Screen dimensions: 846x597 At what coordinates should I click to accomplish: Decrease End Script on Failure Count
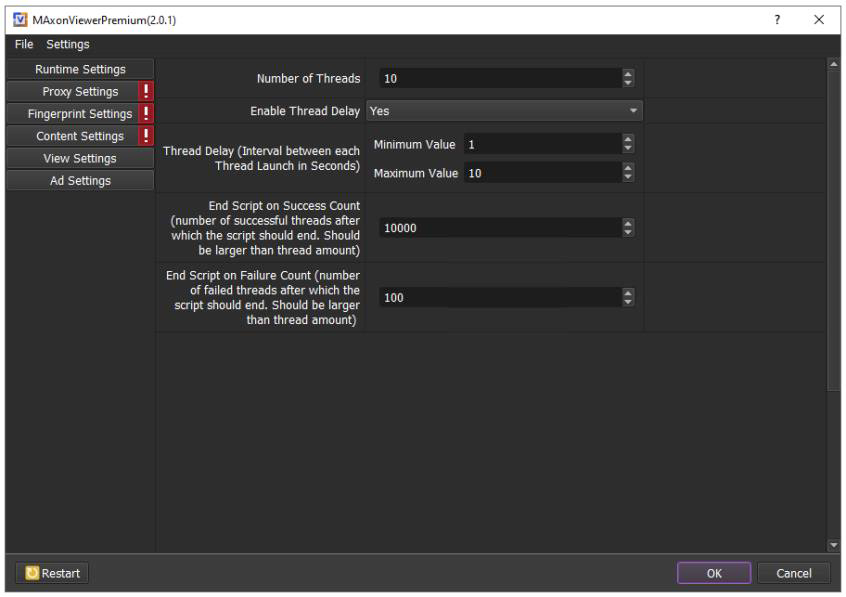628,302
